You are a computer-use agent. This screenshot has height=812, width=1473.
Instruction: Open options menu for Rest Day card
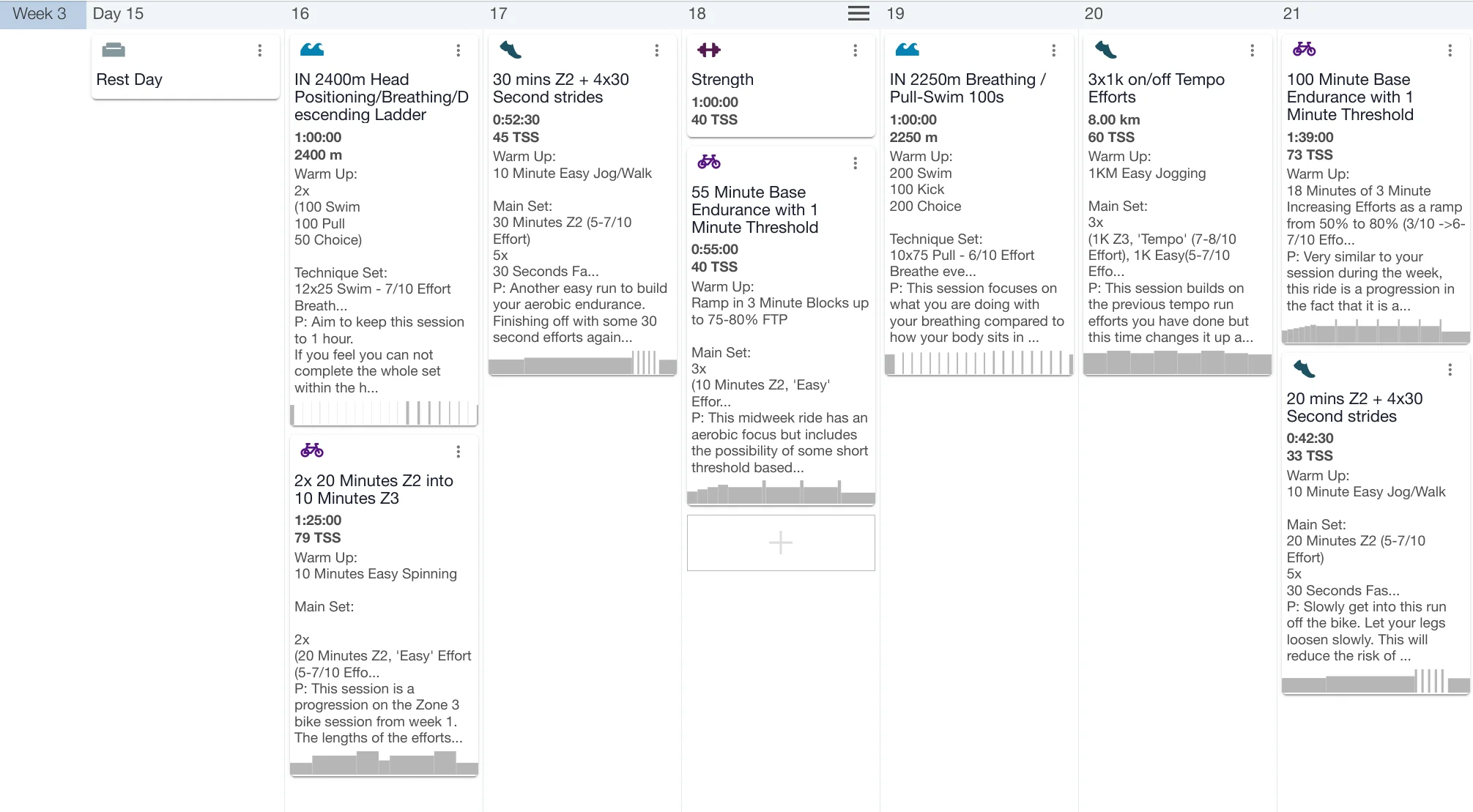pos(259,51)
